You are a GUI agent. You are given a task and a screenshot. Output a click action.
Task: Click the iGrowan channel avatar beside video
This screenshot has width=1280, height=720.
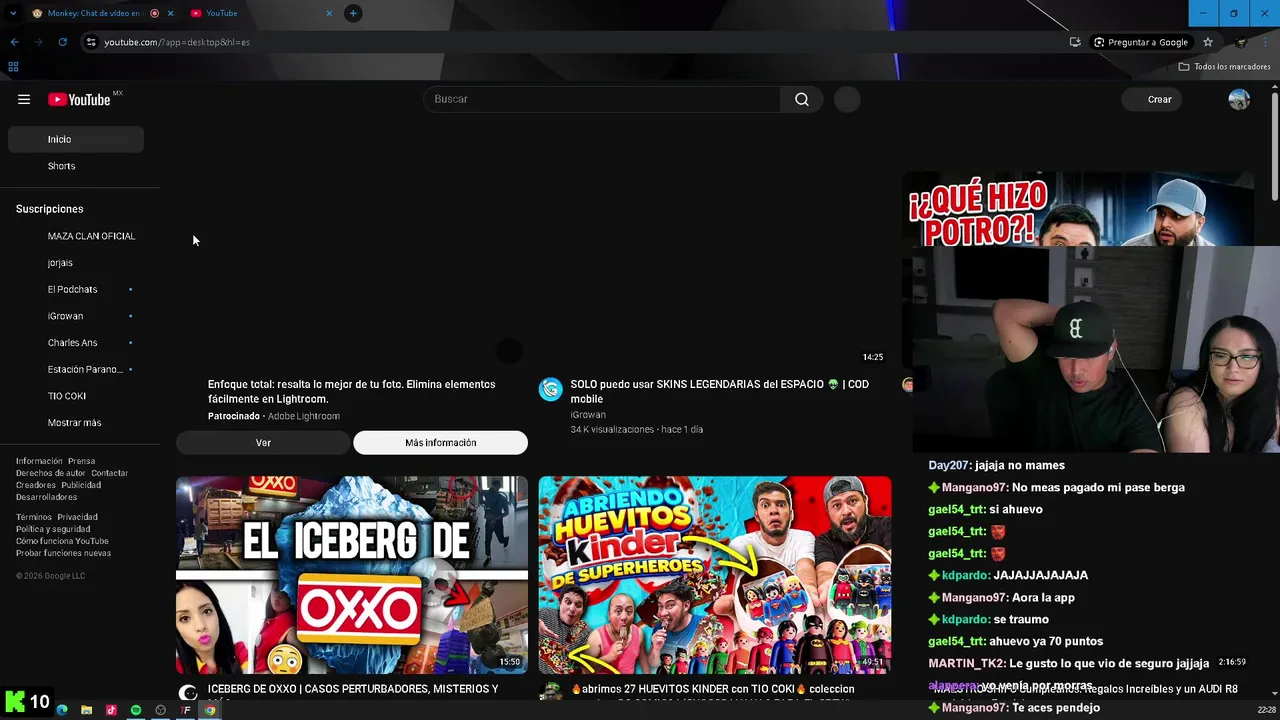coord(551,390)
